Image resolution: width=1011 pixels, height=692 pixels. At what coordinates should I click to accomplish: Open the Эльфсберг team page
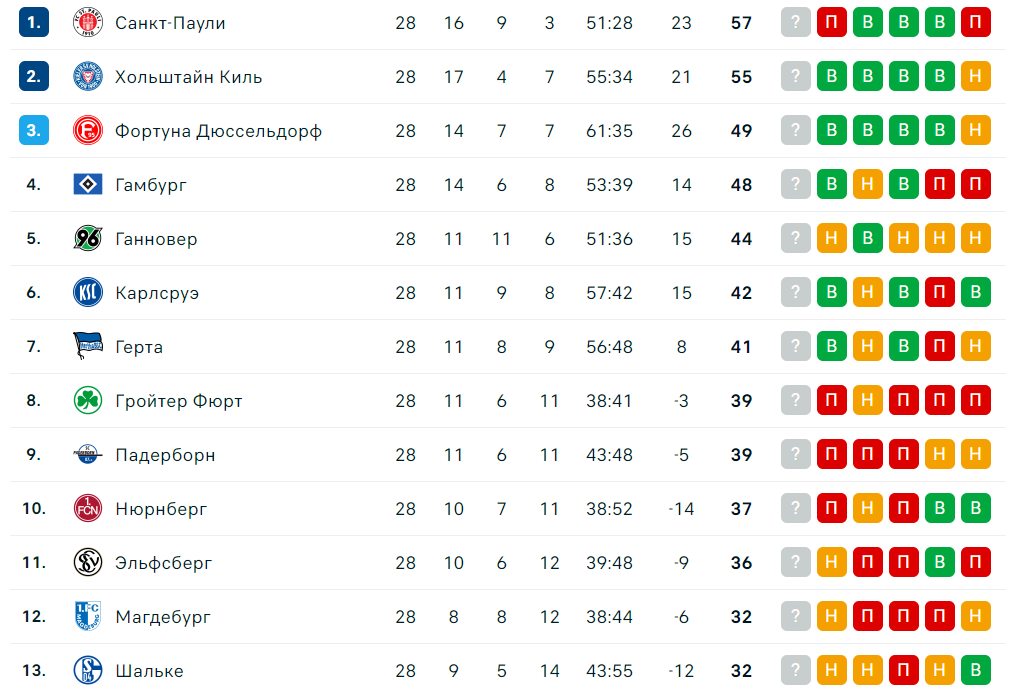pyautogui.click(x=163, y=563)
